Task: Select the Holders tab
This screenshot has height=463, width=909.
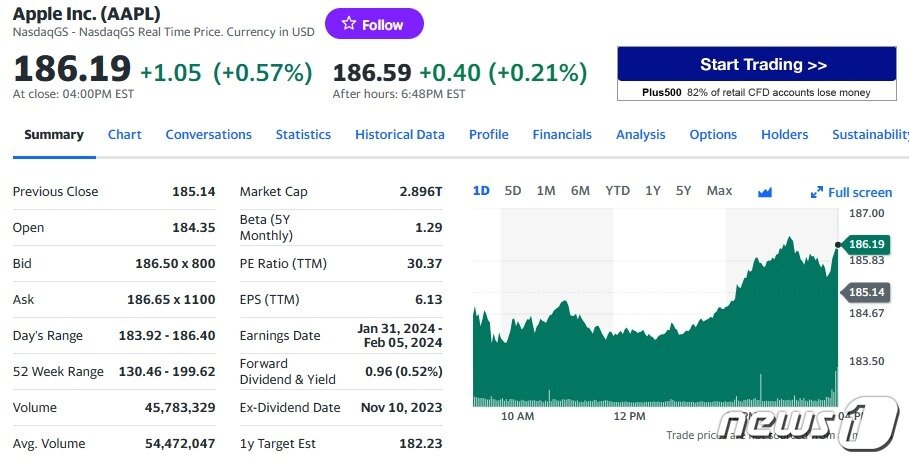Action: click(784, 134)
